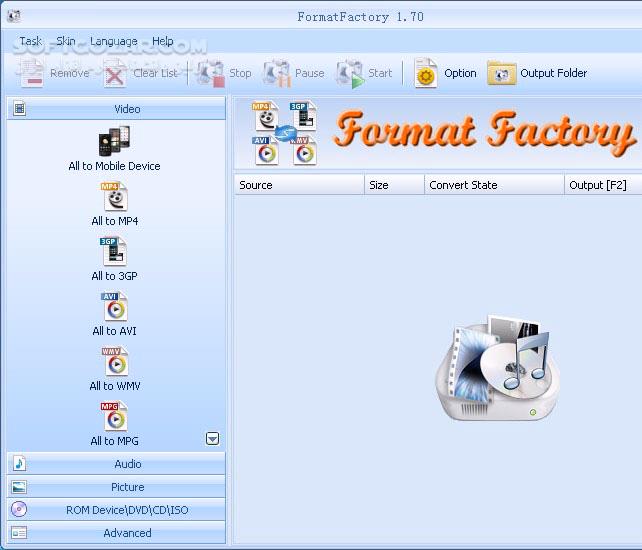
Task: Open Option via the gear icon
Action: [425, 73]
